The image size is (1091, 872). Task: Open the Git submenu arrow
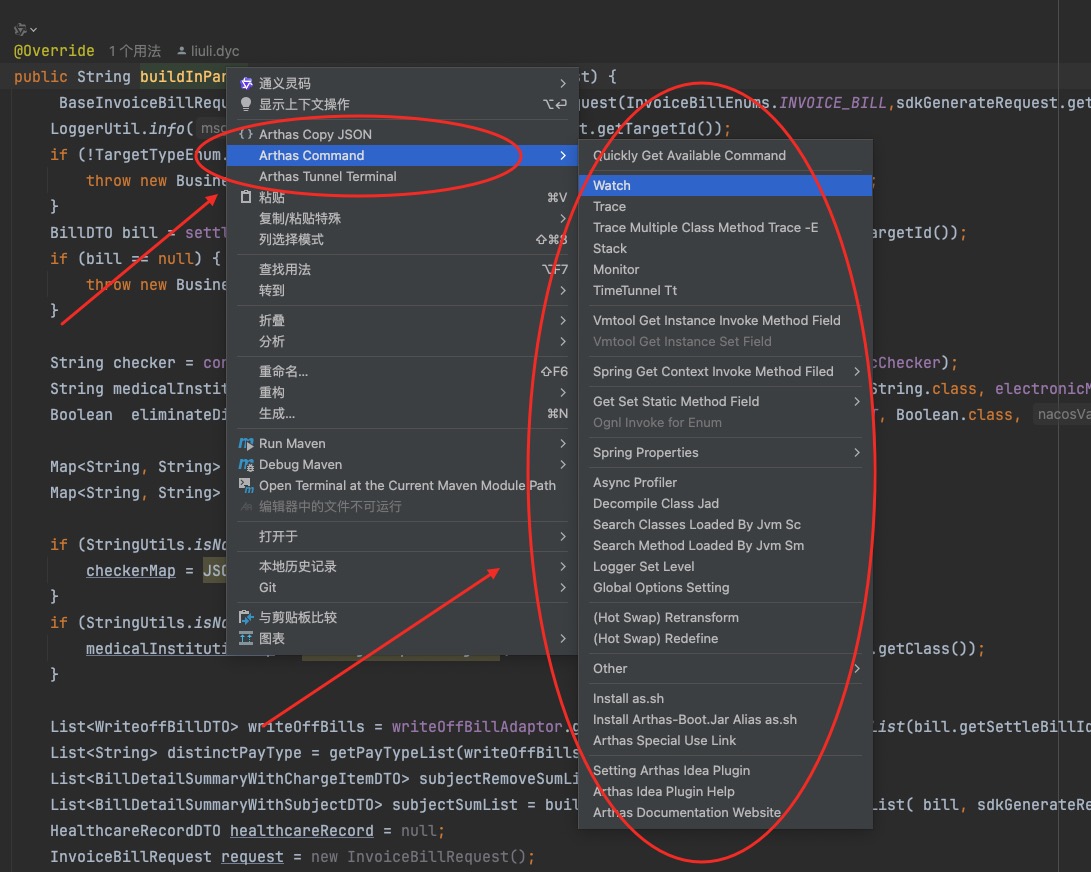563,587
